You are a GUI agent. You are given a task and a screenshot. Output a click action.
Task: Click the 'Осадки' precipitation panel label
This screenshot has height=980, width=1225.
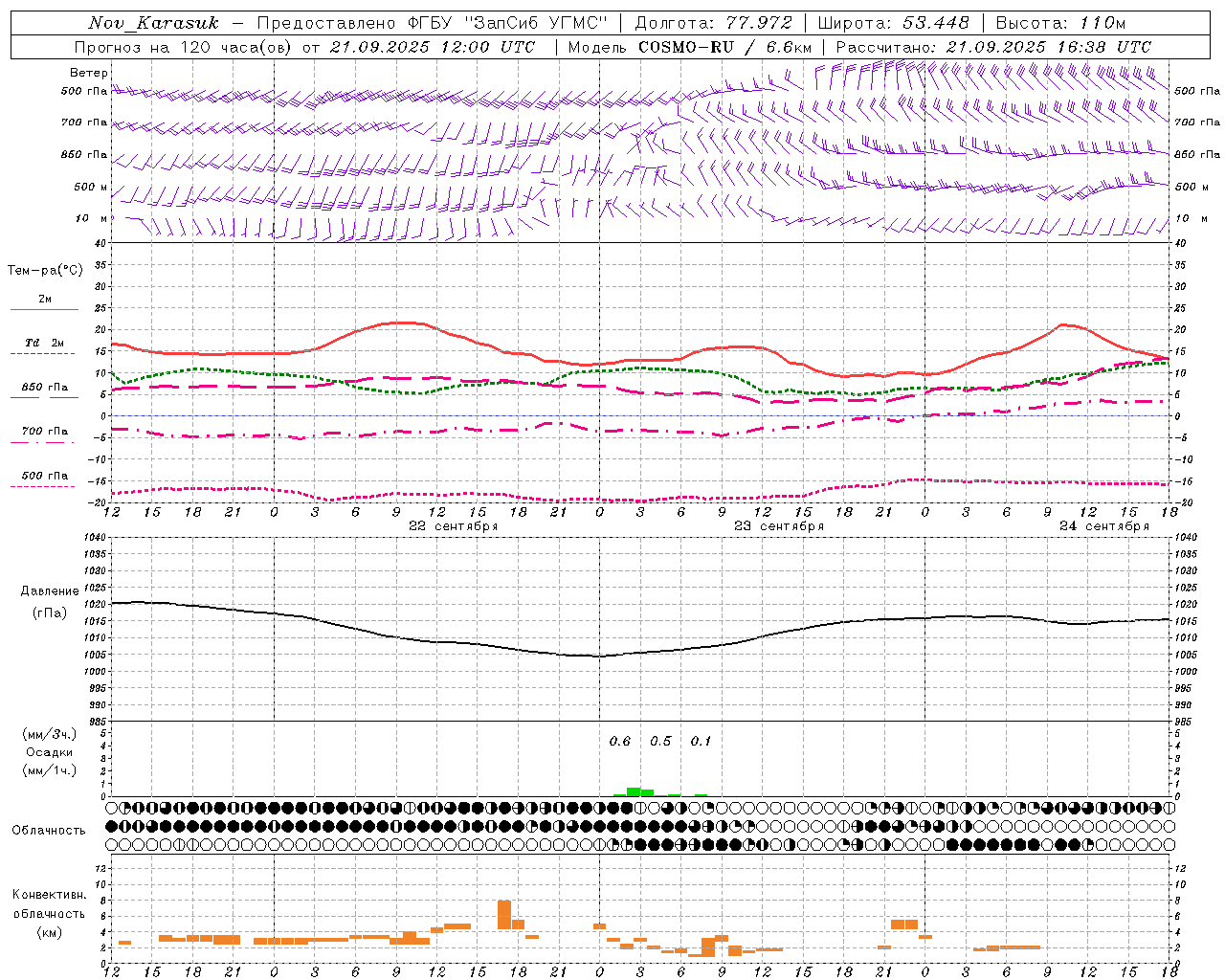point(50,752)
